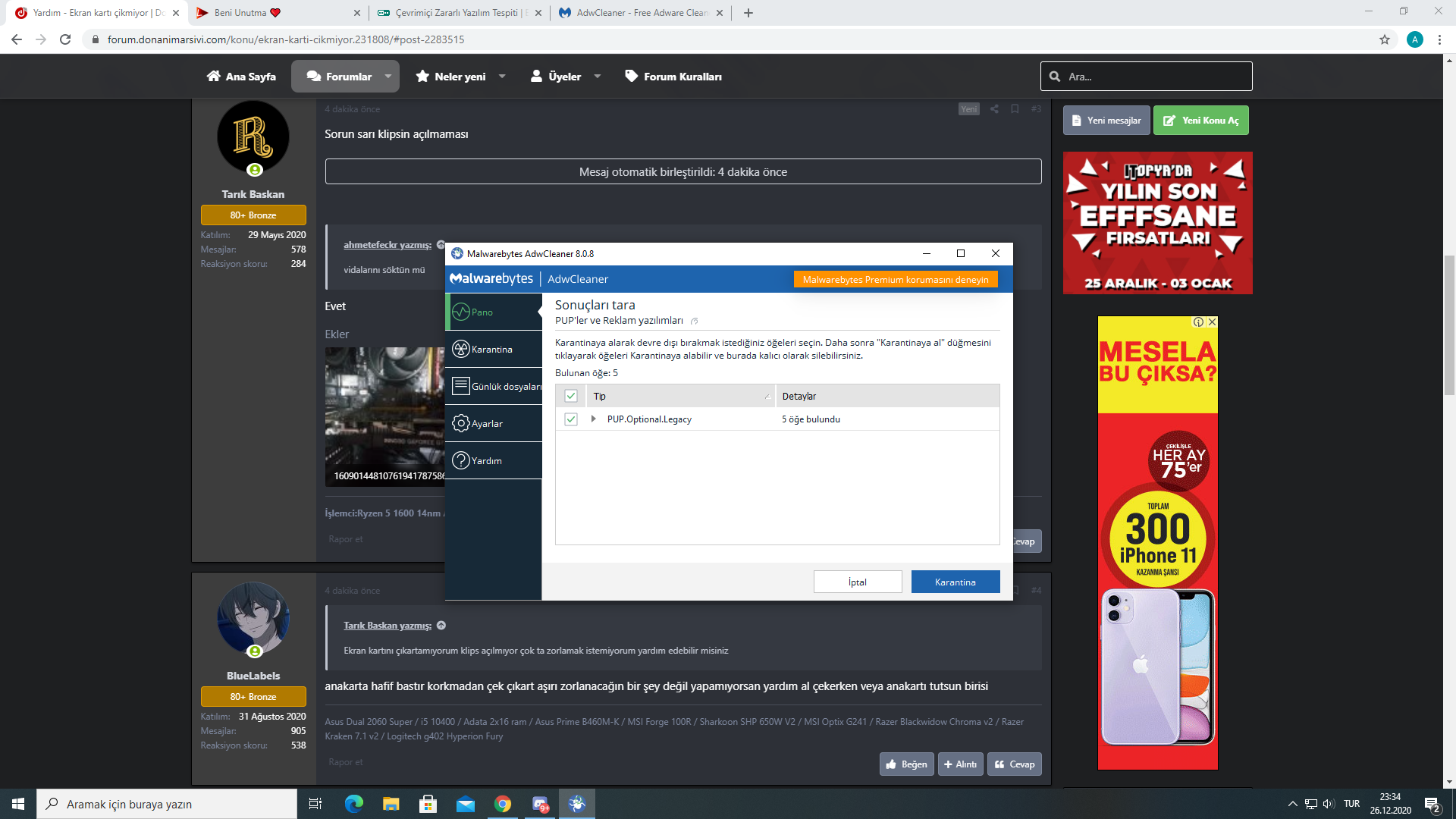This screenshot has width=1456, height=819.
Task: Open Forum Kuralları page
Action: 673,77
